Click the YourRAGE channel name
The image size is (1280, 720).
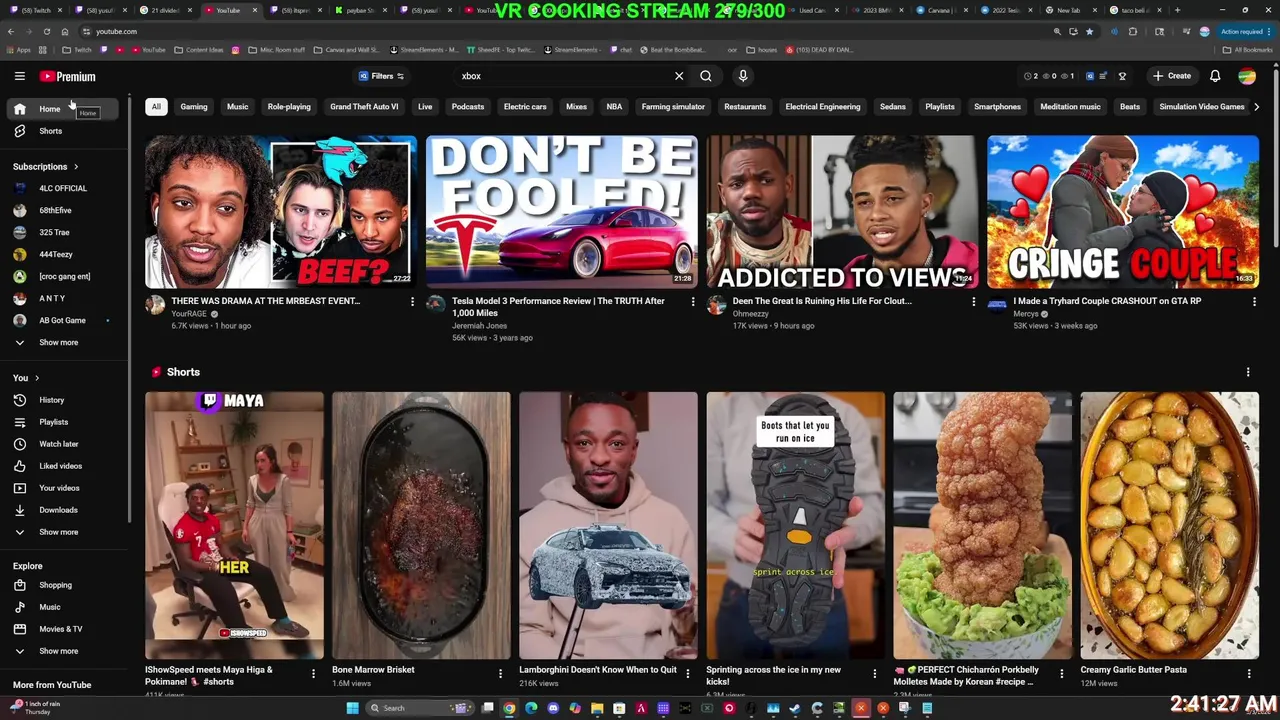(189, 313)
